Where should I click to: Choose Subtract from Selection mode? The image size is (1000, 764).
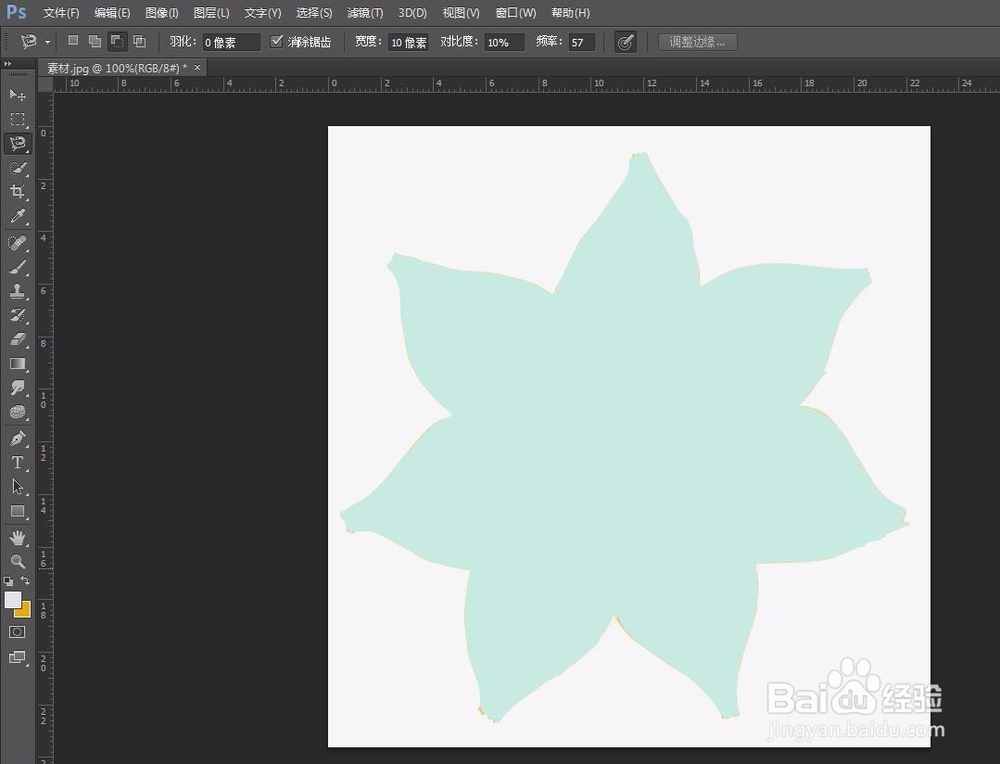point(117,41)
